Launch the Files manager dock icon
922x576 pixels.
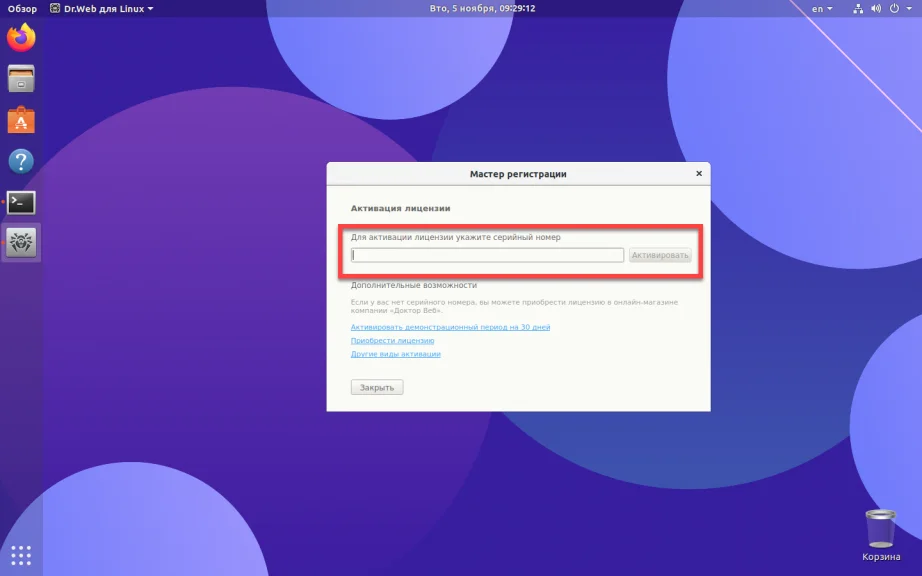pyautogui.click(x=21, y=78)
